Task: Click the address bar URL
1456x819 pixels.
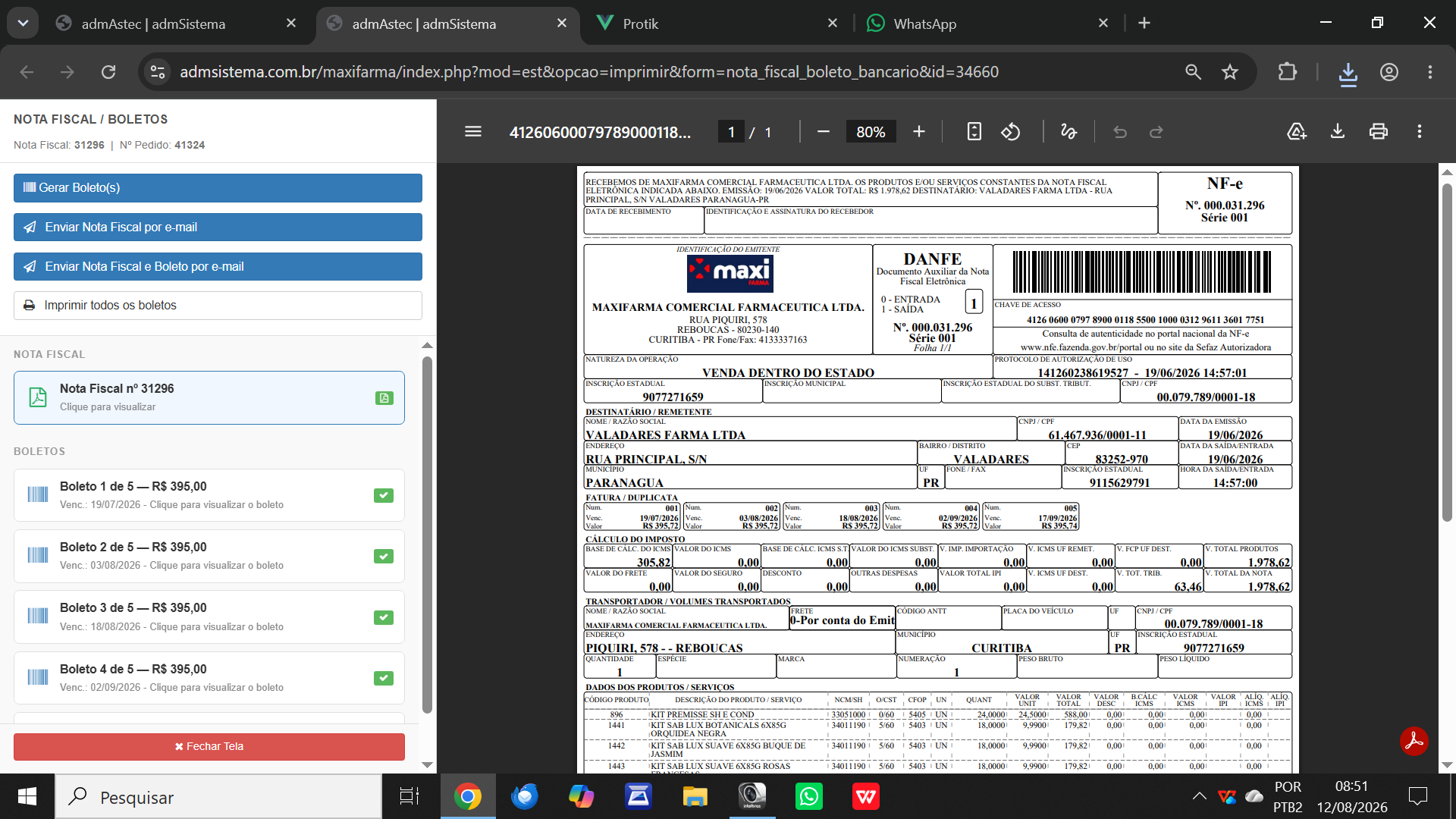Action: pos(588,72)
